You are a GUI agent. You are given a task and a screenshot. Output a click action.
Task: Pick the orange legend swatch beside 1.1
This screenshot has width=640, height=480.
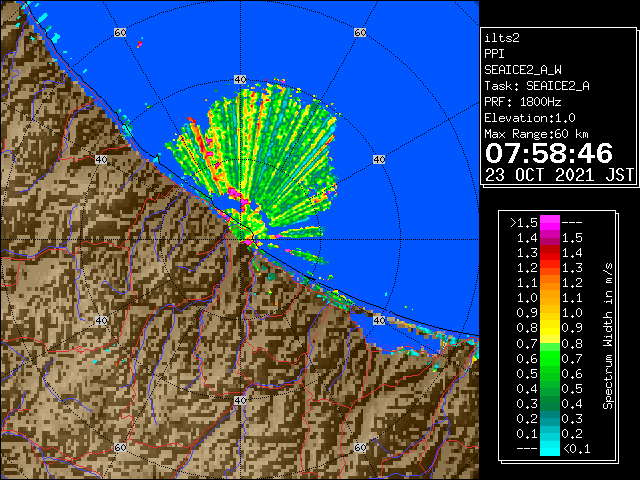coord(550,283)
